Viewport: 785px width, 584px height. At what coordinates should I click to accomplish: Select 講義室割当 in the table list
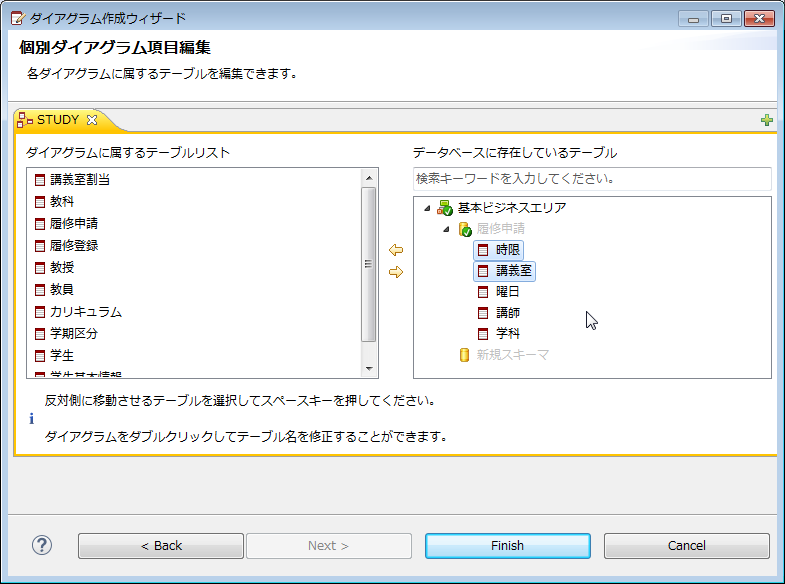click(80, 180)
